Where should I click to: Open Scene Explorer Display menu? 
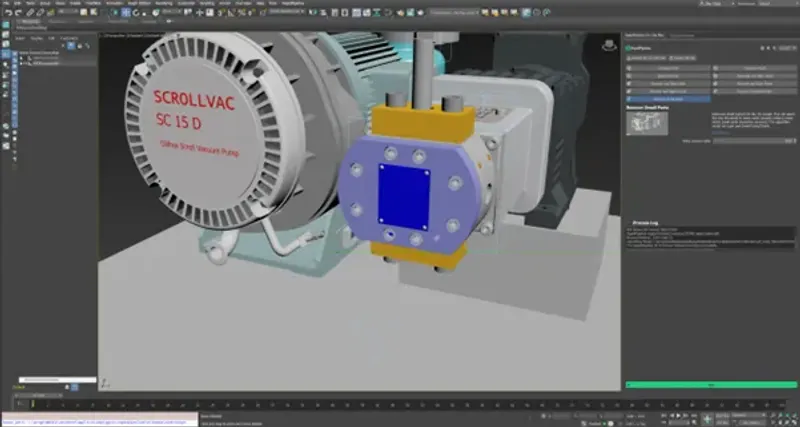[x=37, y=38]
